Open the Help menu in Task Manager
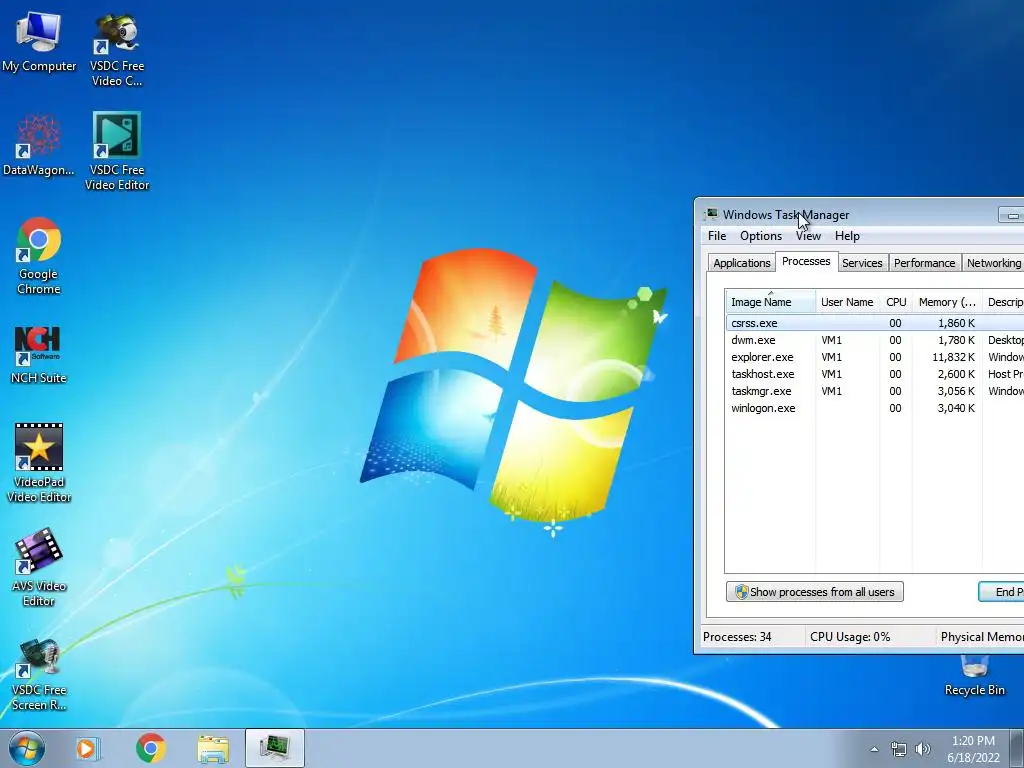This screenshot has height=768, width=1024. point(847,236)
